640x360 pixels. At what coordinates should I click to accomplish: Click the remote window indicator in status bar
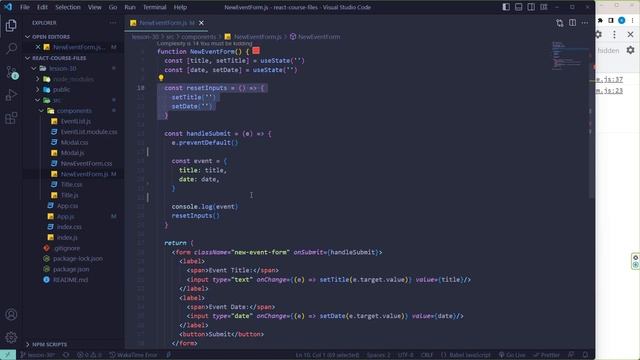[8, 355]
